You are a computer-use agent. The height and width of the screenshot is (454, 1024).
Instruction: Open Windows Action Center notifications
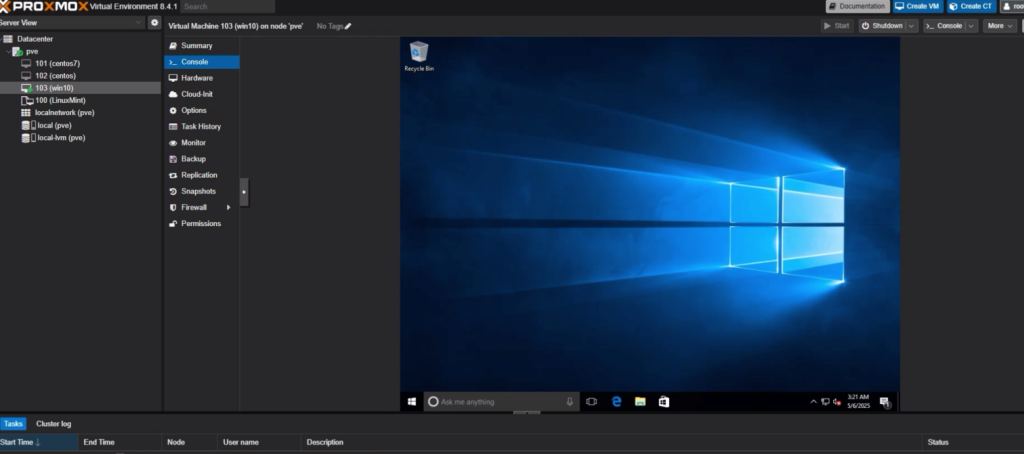tap(884, 402)
